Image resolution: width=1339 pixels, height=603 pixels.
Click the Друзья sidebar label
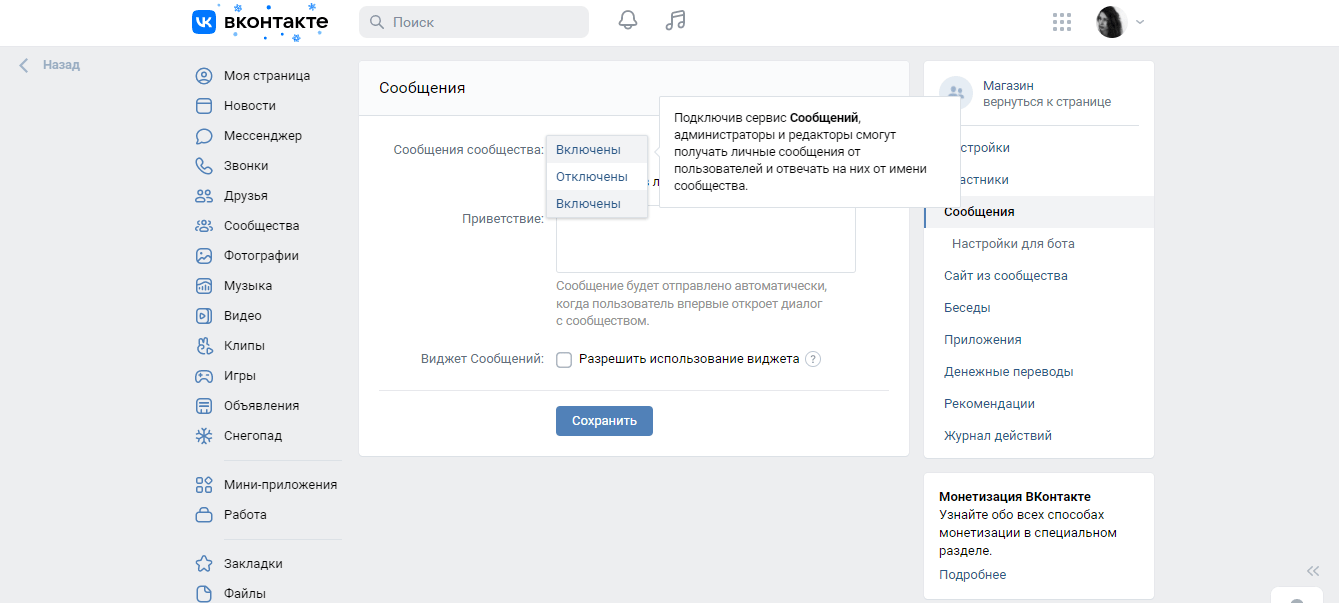(246, 196)
